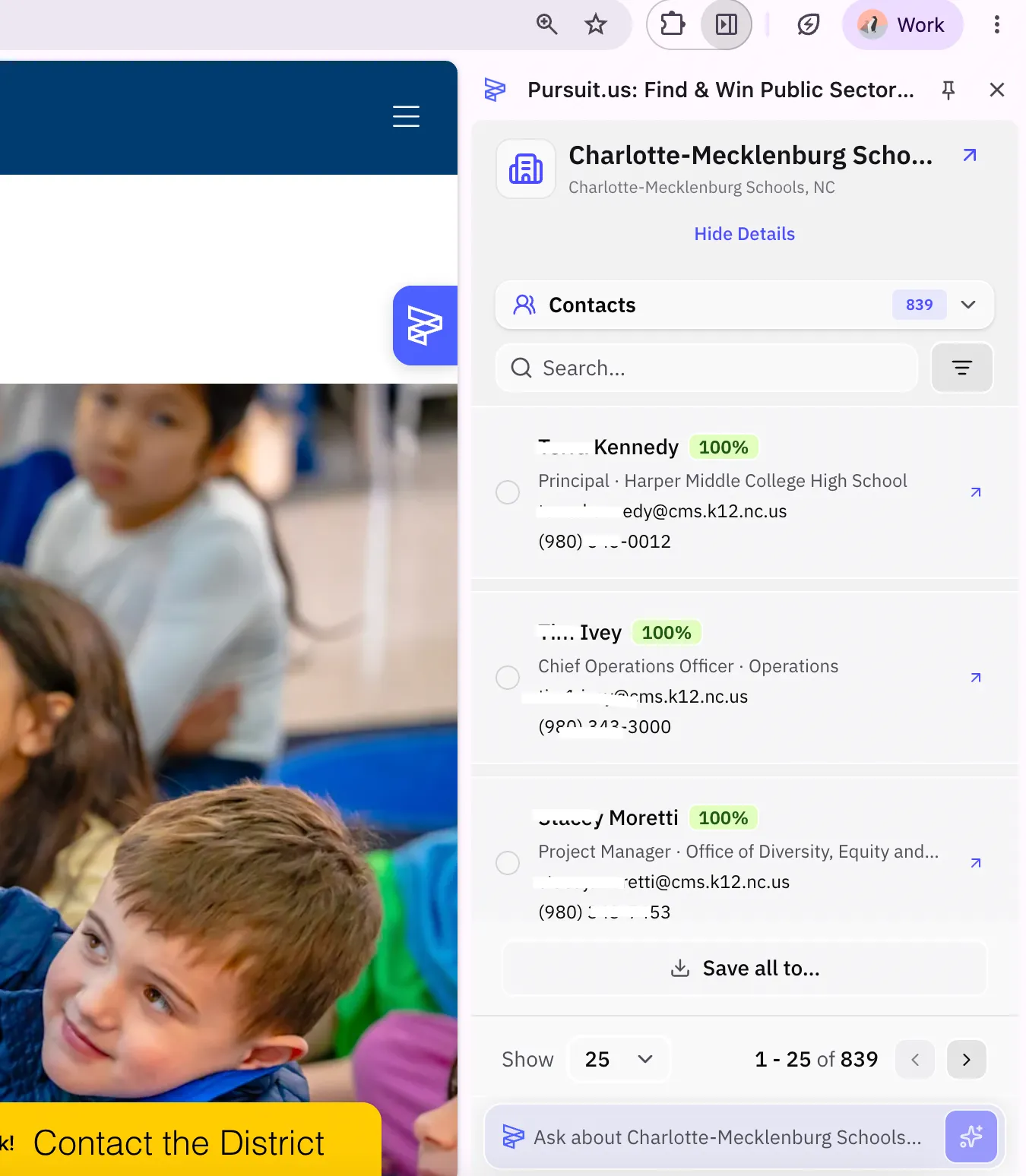
Task: Click the Ask about Charlotte-Mecklenburg Schools field
Action: (x=727, y=1137)
